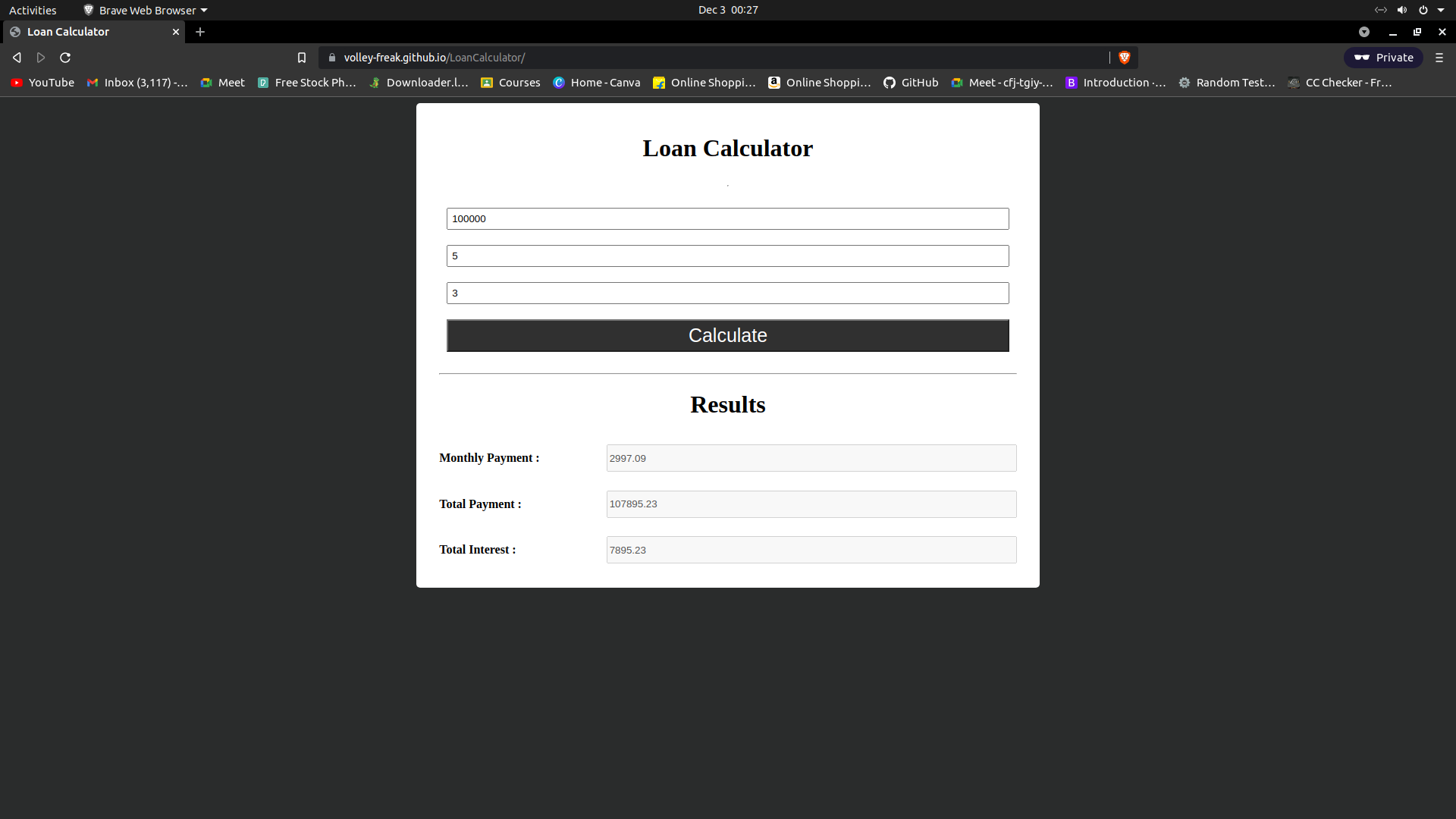Expand the system power menu arrow
This screenshot has width=1456, height=819.
click(1441, 10)
